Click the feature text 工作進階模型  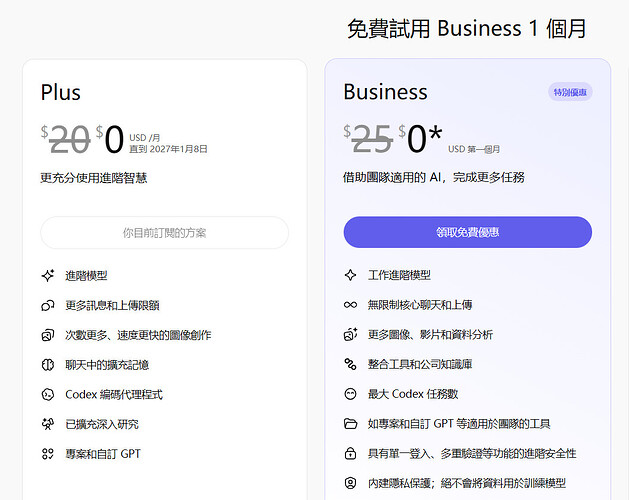click(x=399, y=275)
